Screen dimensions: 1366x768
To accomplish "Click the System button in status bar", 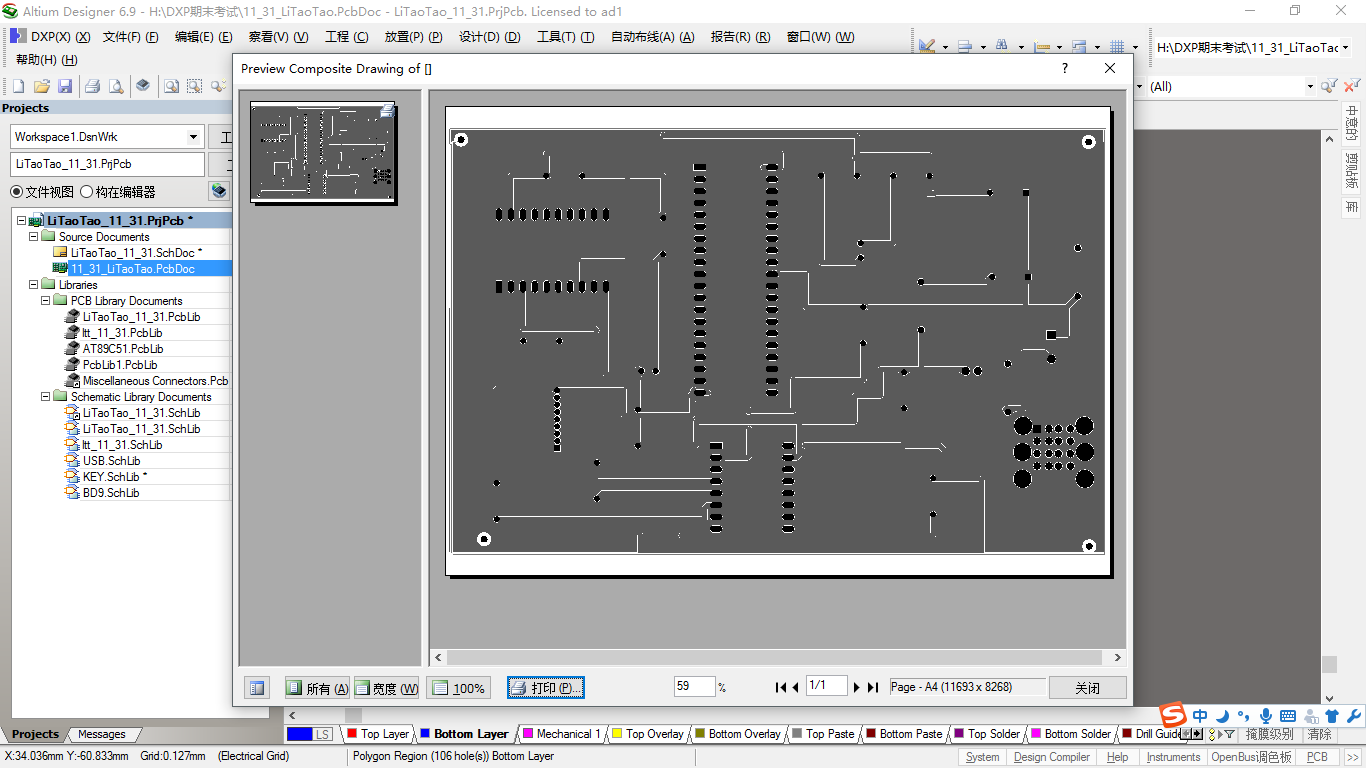I will pyautogui.click(x=982, y=757).
